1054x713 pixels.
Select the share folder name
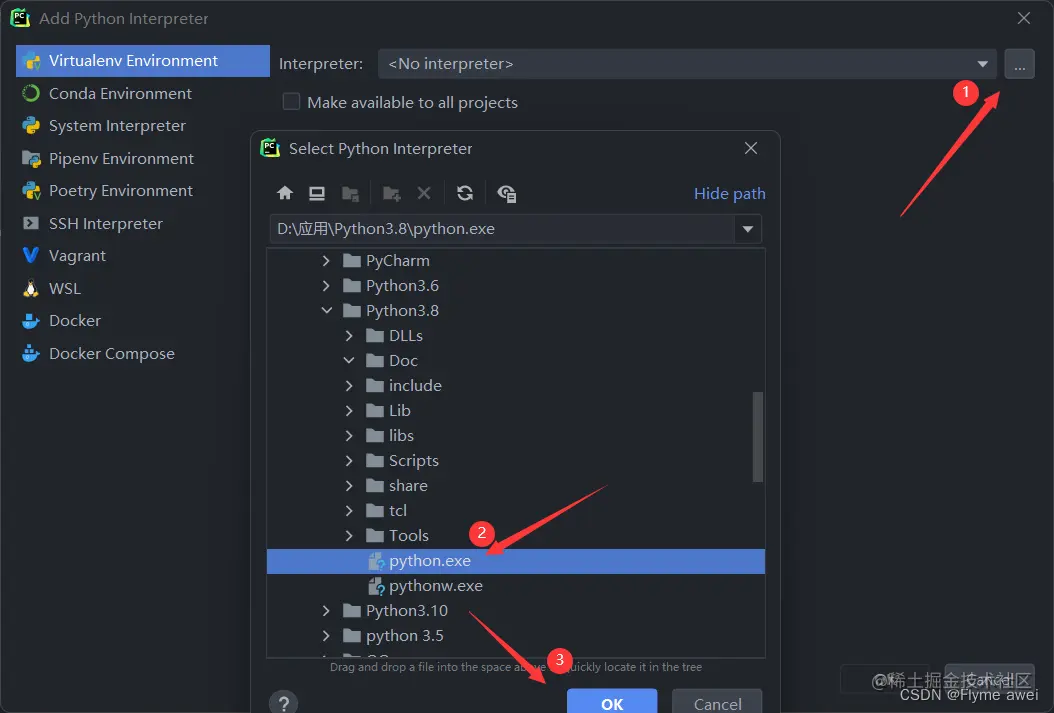[x=408, y=486]
